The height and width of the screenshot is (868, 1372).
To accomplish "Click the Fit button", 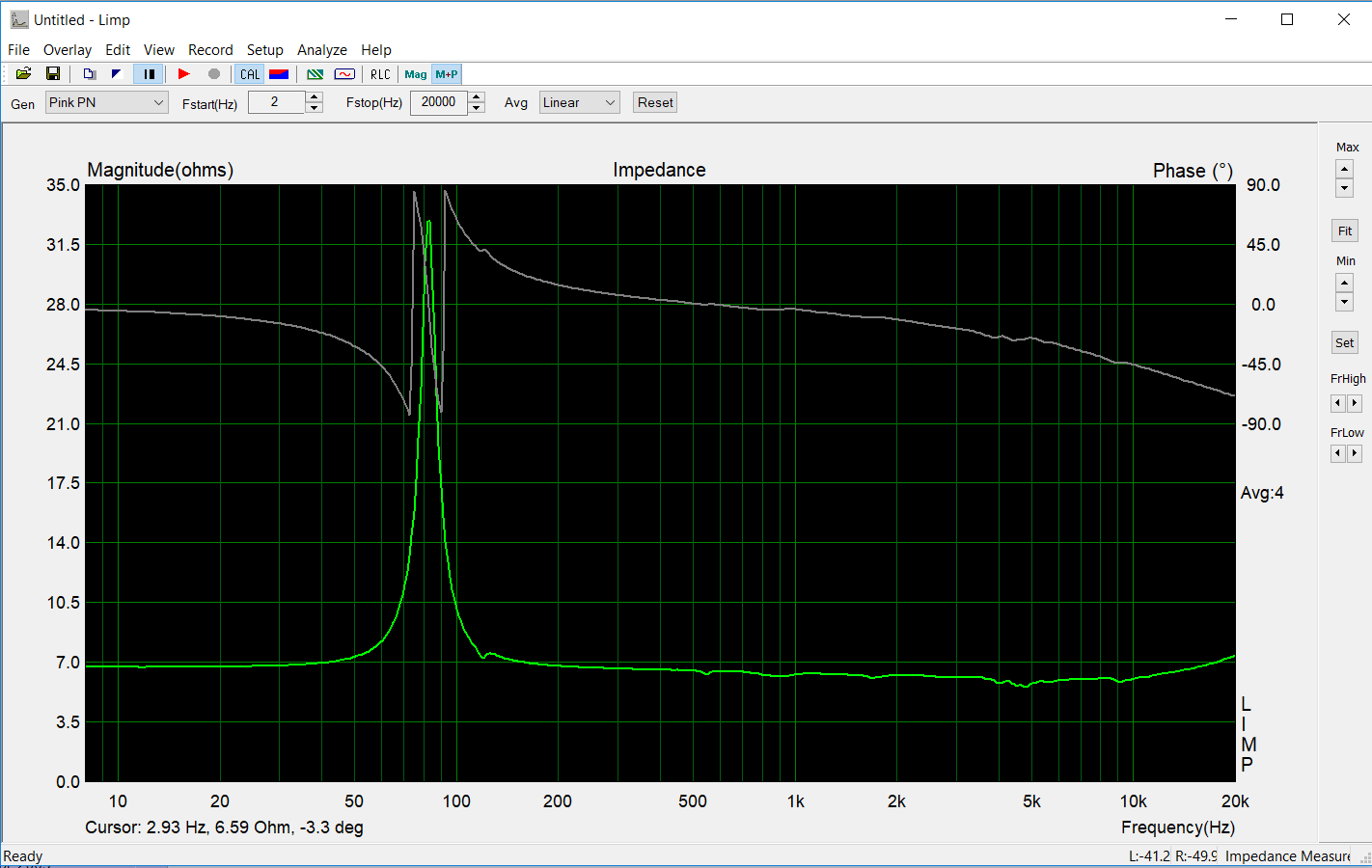I will 1345,231.
